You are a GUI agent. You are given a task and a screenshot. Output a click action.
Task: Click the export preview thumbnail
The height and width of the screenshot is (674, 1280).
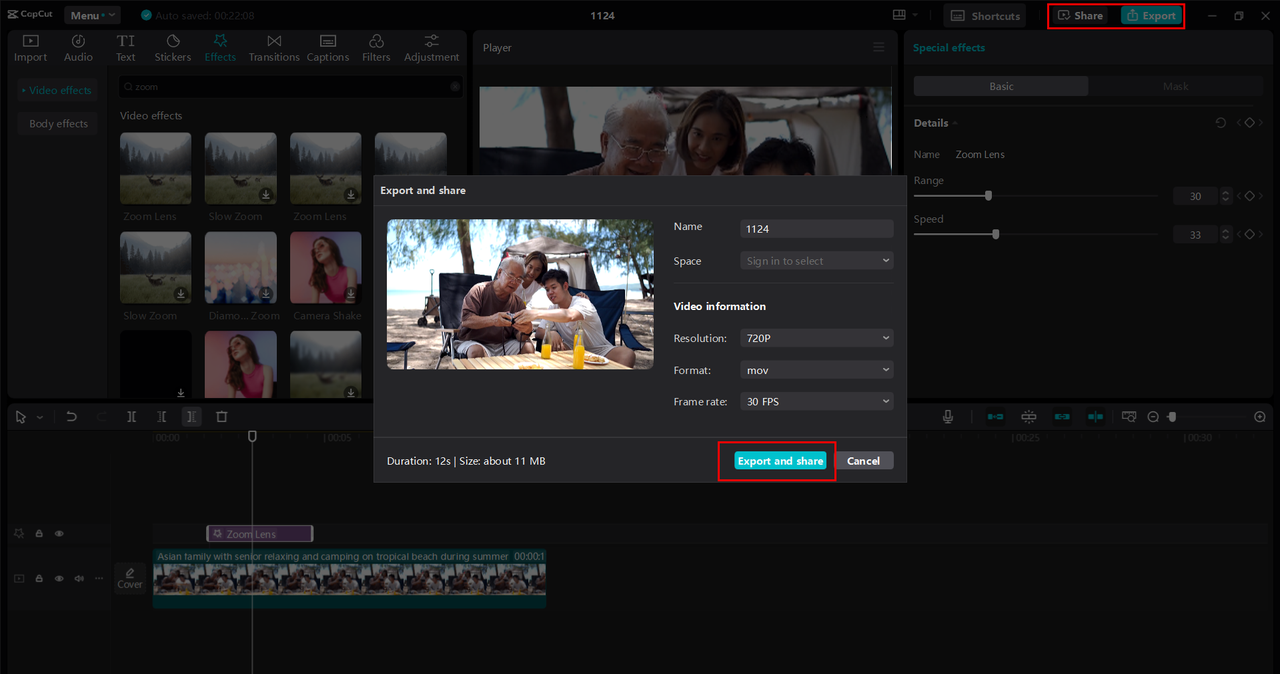coord(520,295)
